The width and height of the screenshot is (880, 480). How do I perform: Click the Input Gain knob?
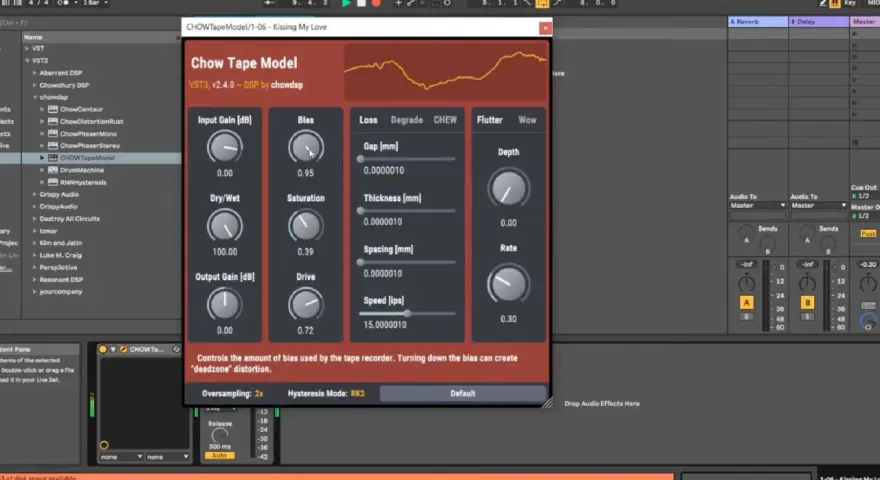(x=224, y=148)
